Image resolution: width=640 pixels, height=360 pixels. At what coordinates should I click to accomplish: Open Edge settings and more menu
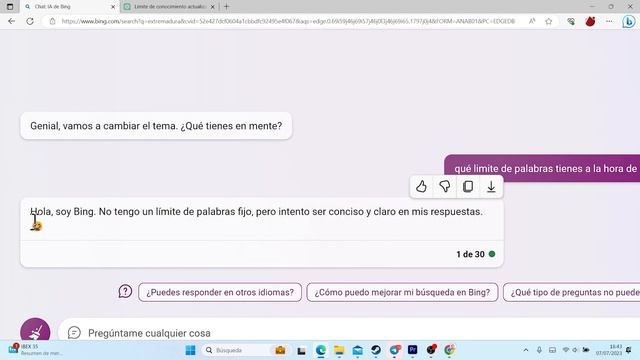point(609,21)
